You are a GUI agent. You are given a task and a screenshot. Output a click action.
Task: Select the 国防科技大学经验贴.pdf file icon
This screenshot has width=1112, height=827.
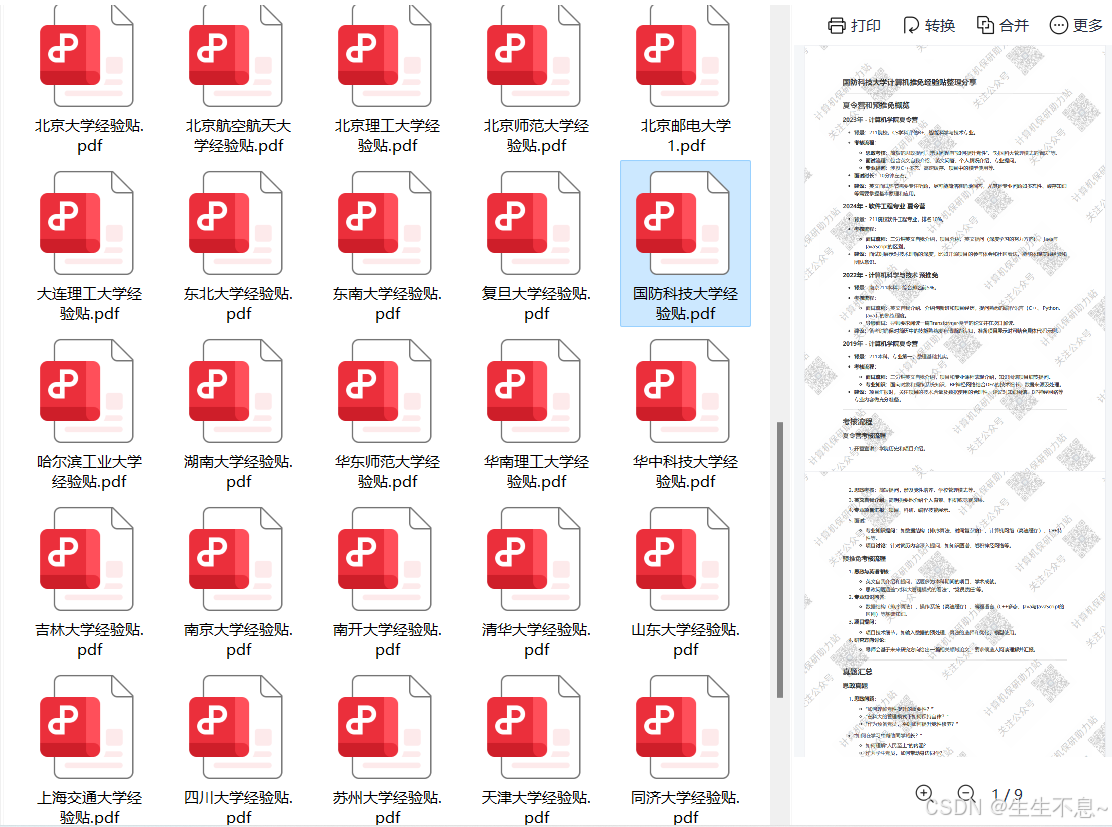pos(682,223)
